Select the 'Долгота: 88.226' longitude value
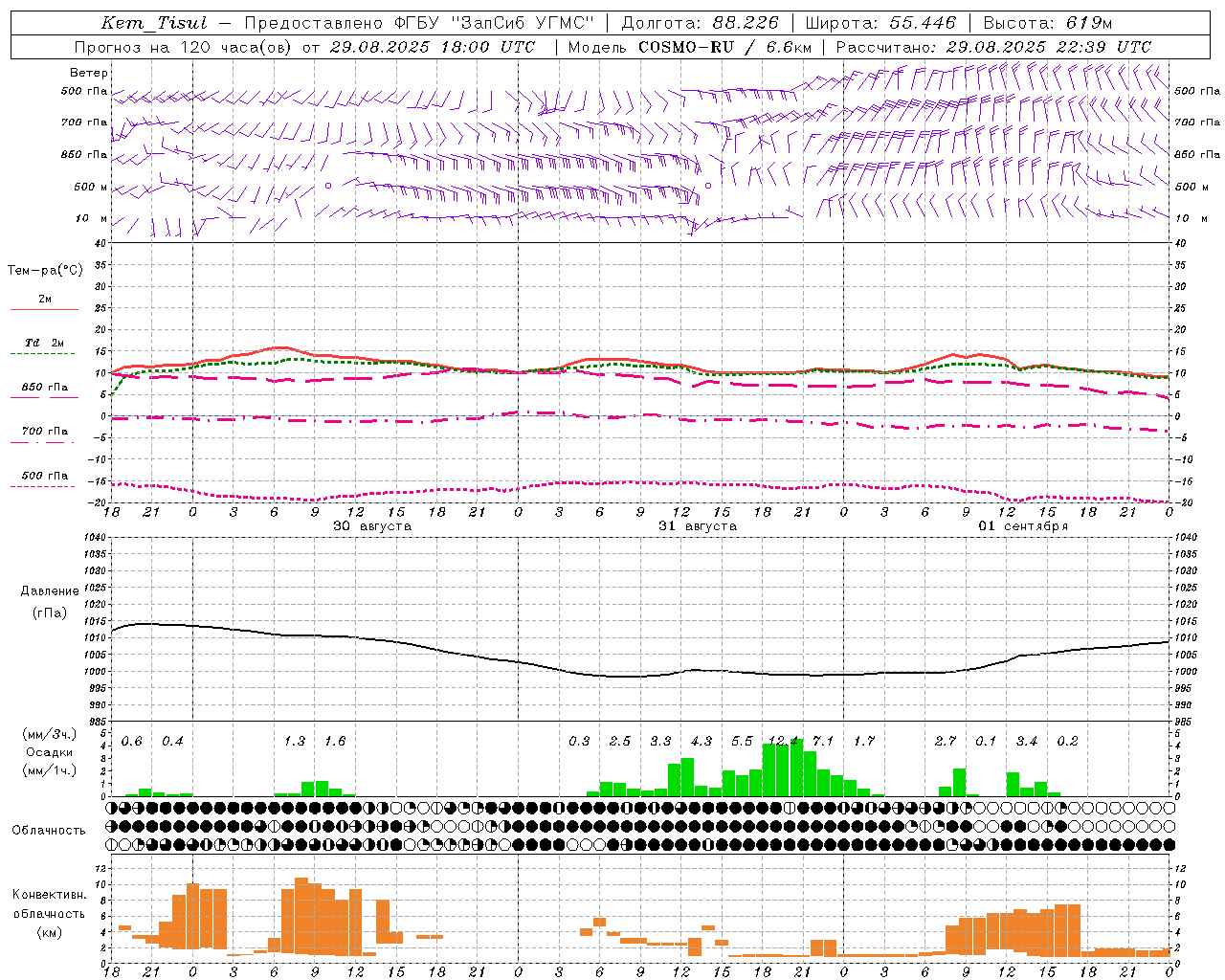 tap(700, 23)
